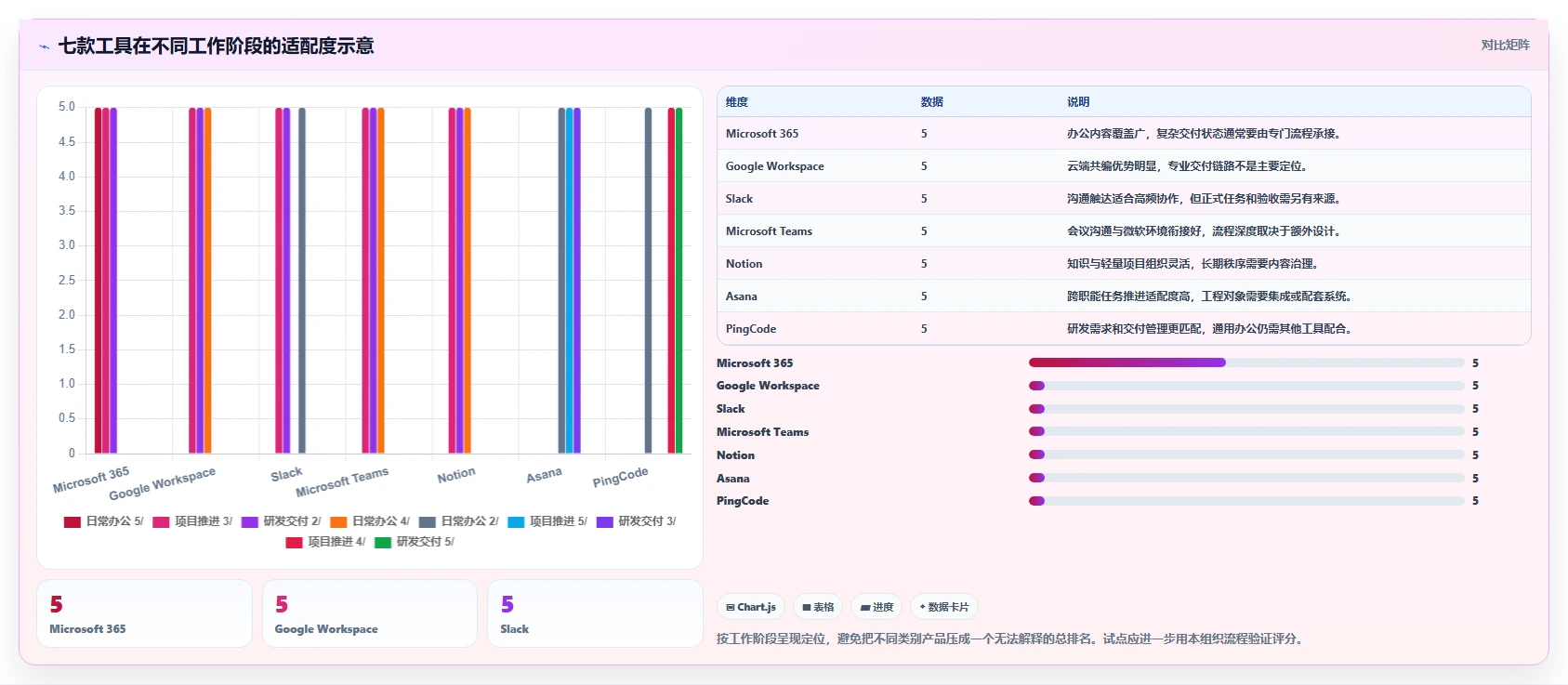Click the description starting 云端共编优势明显

(1188, 166)
